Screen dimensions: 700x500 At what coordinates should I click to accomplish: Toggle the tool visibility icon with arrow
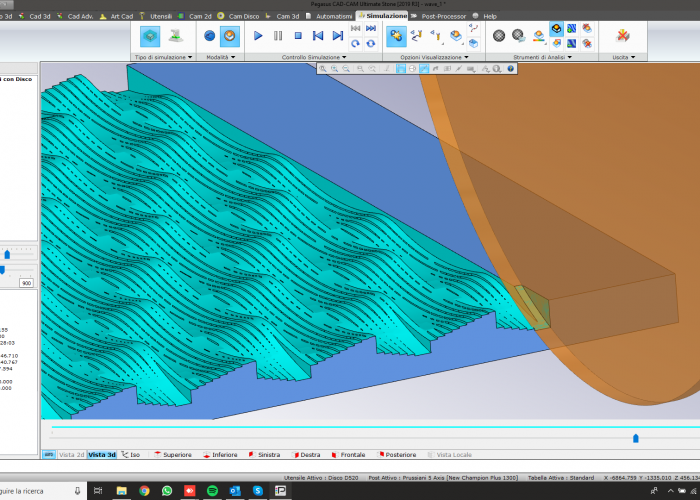click(x=436, y=36)
